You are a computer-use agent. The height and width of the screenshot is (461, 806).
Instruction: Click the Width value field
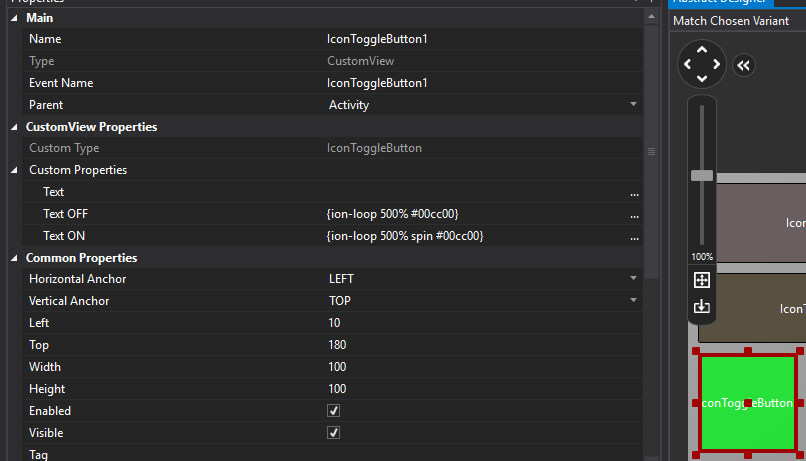click(x=480, y=367)
